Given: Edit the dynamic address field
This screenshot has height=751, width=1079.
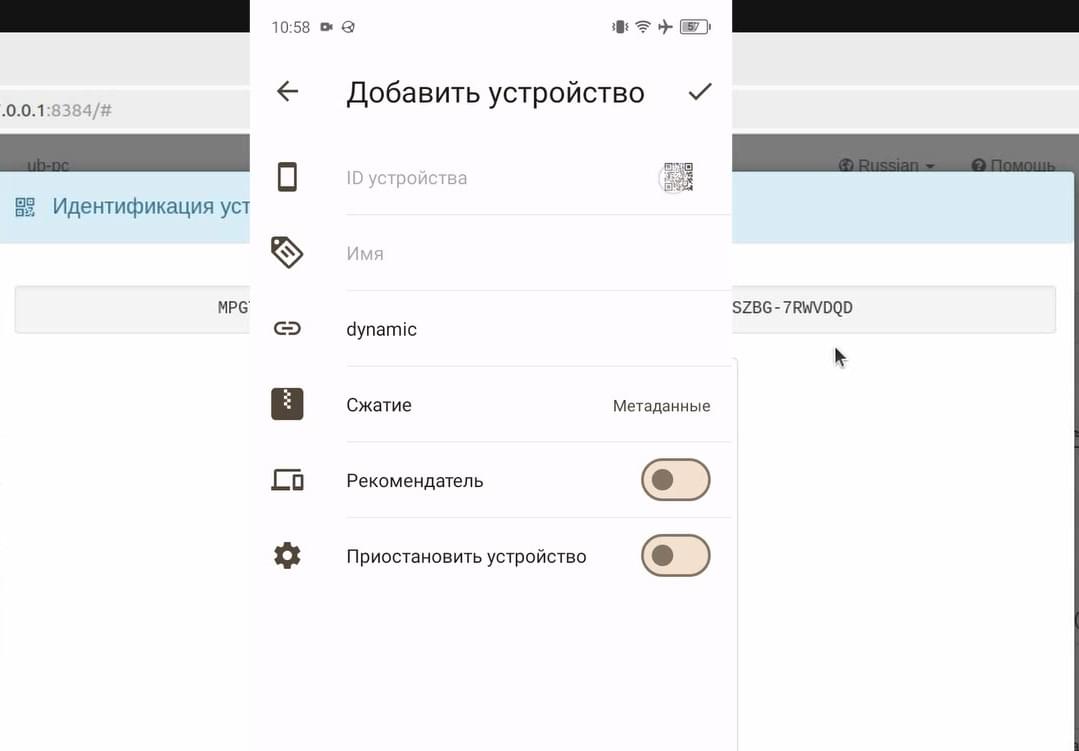Looking at the screenshot, I should pyautogui.click(x=537, y=329).
